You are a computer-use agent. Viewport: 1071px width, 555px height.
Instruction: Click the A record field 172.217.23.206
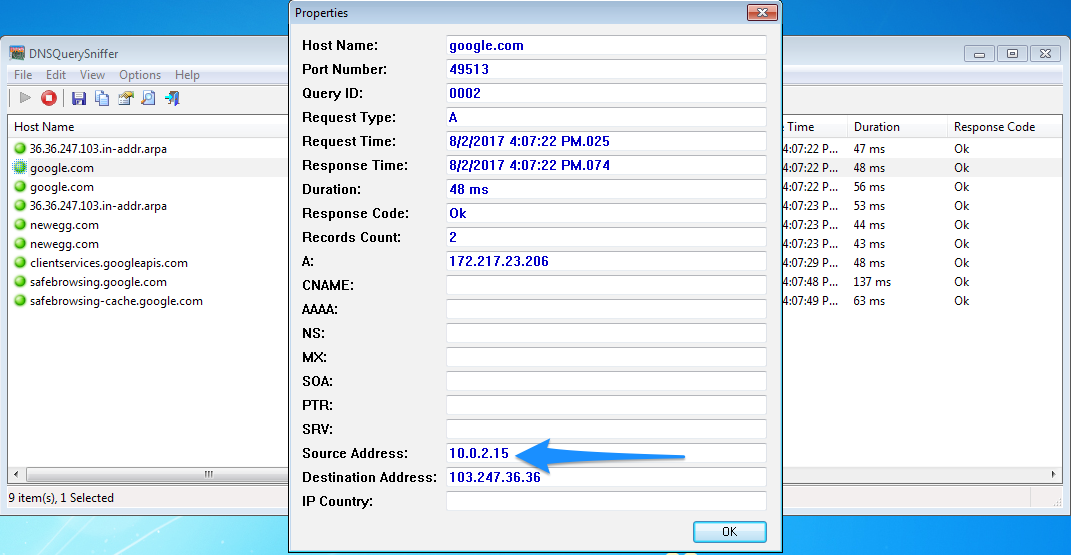[x=606, y=261]
